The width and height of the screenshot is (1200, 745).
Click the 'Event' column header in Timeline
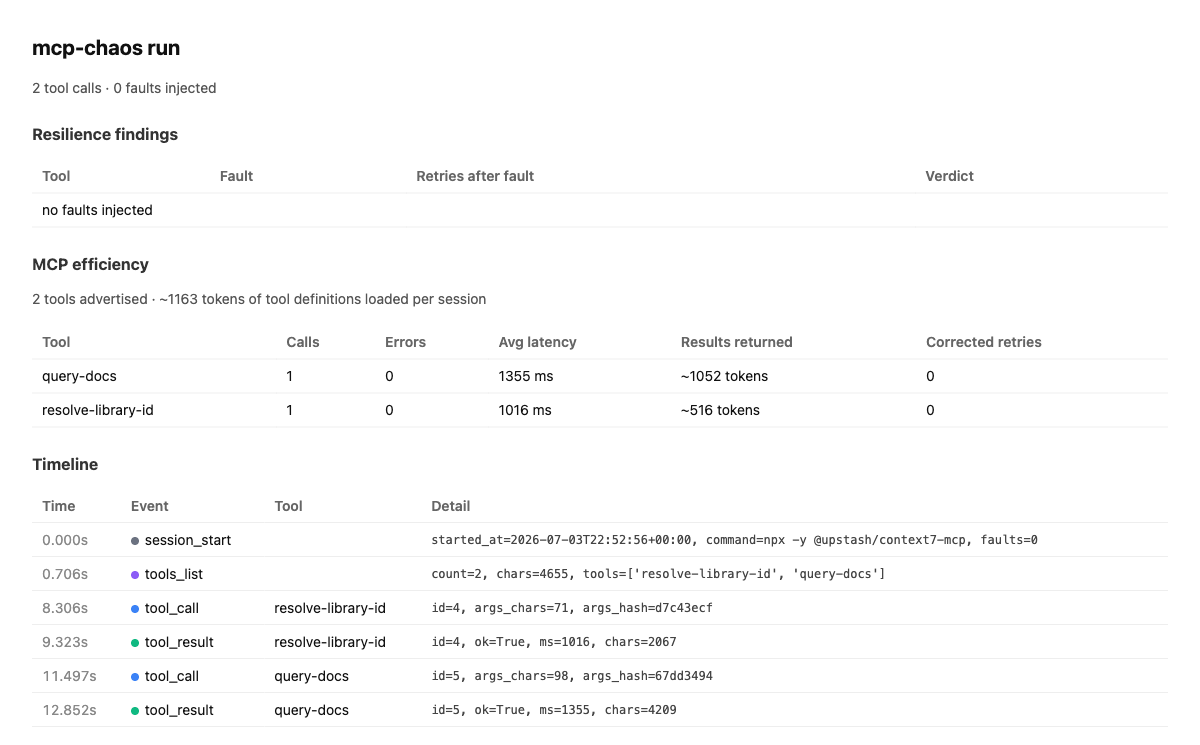150,506
